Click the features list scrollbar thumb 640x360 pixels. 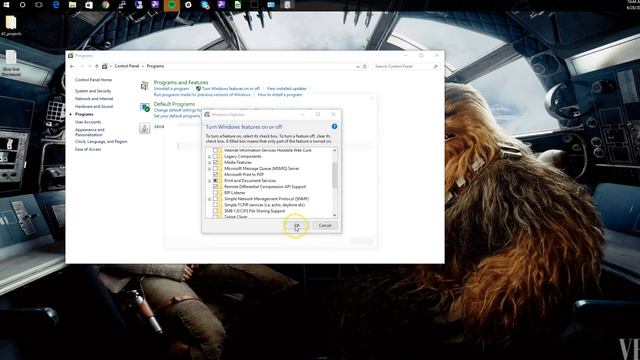pos(335,175)
